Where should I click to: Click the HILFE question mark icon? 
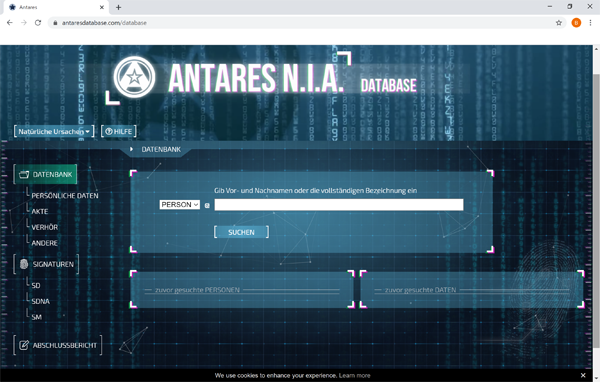coord(109,132)
